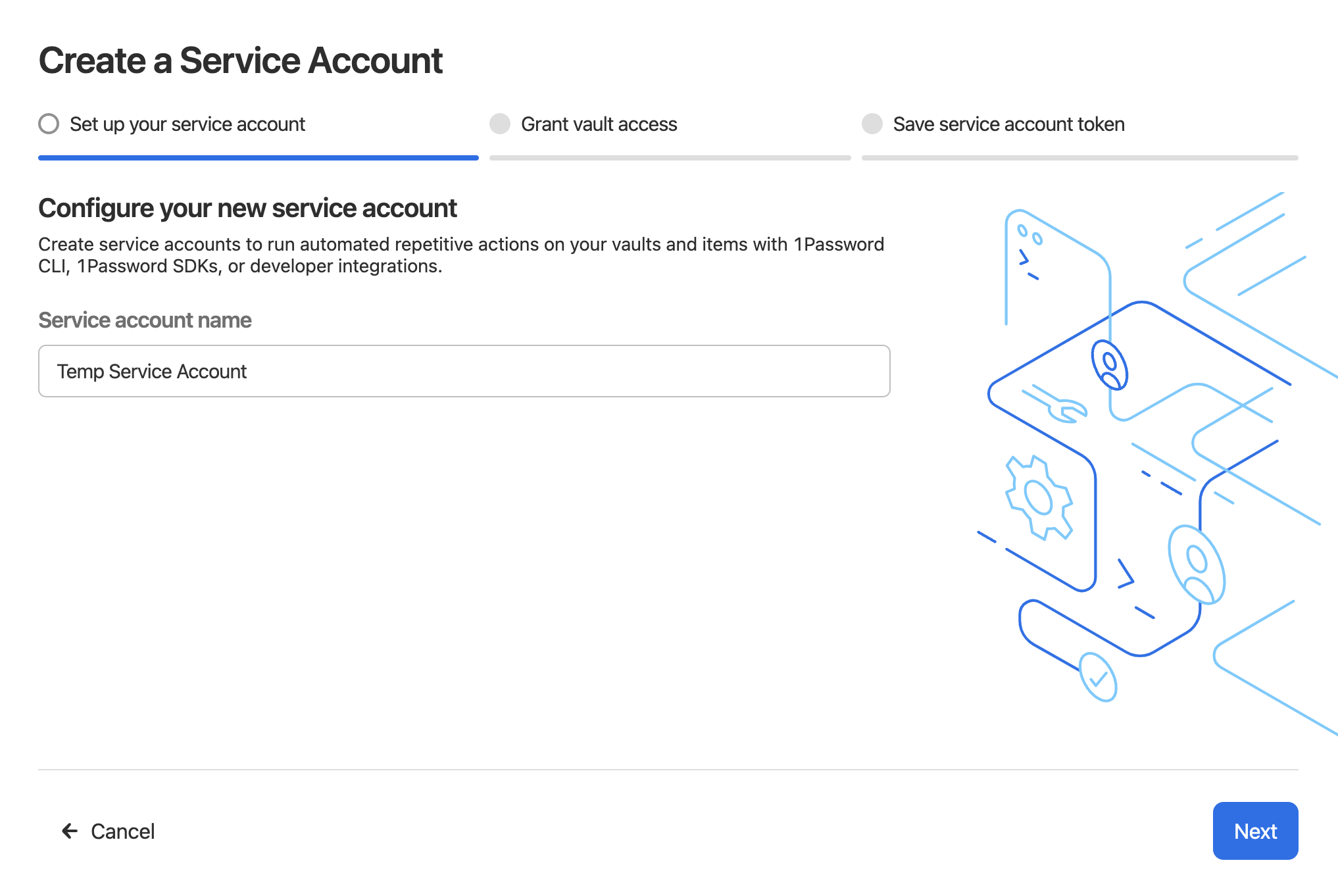The width and height of the screenshot is (1338, 896).
Task: Open the Grant vault access step label
Action: [599, 124]
